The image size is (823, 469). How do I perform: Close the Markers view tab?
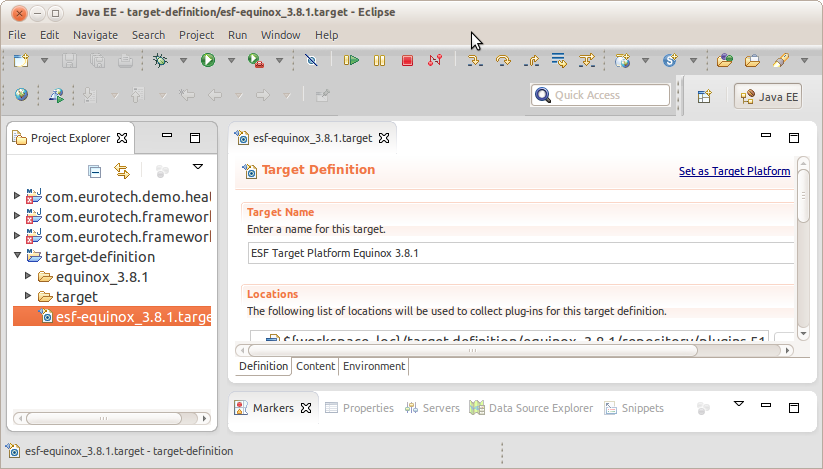point(306,408)
